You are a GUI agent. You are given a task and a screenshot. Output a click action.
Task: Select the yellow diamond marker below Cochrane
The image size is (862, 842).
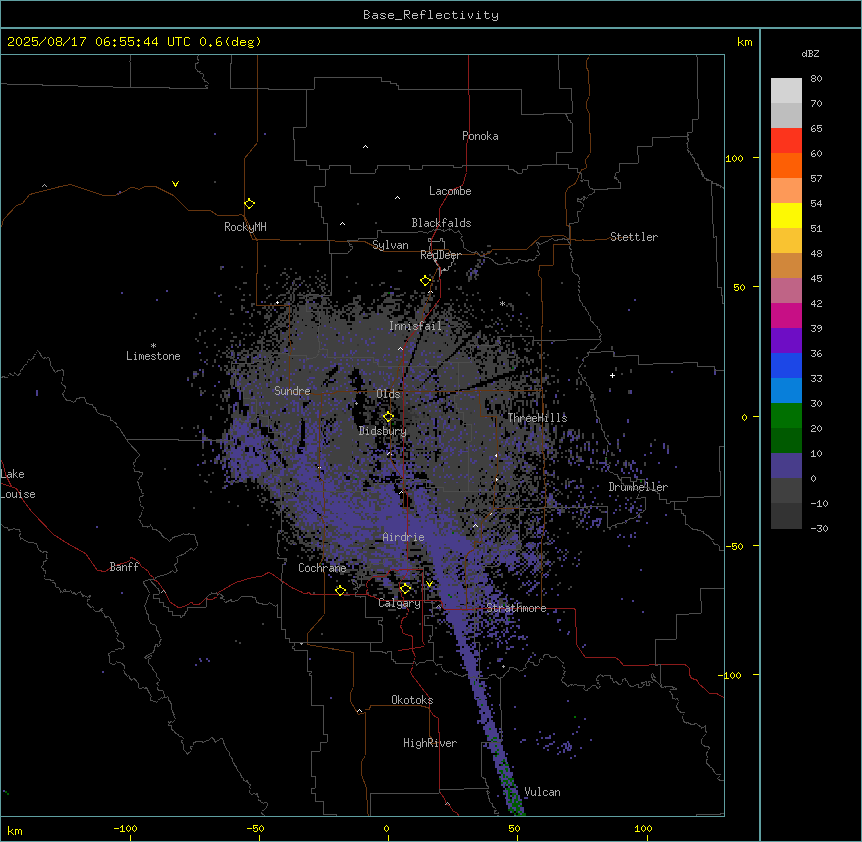pos(340,590)
